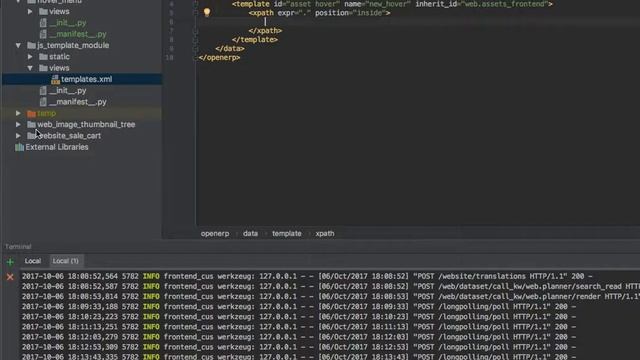The width and height of the screenshot is (640, 360).
Task: Click the </xpath> closing tag
Action: tap(265, 31)
